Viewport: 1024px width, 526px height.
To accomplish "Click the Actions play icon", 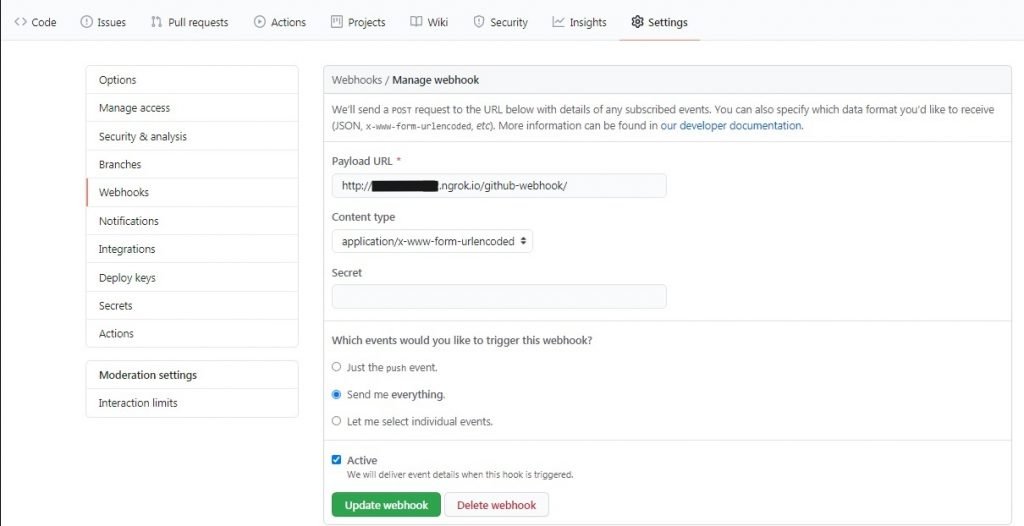I will click(x=260, y=22).
